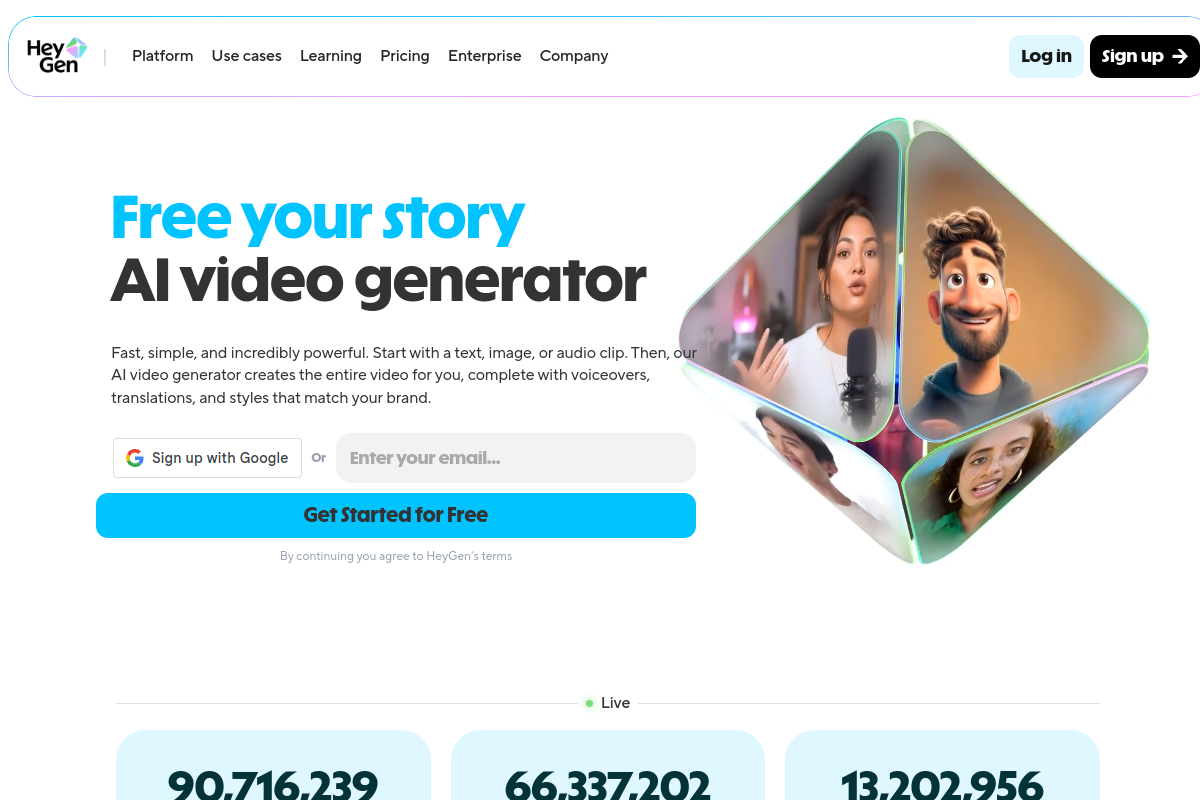1200x800 pixels.
Task: Click Get Started for Free
Action: [x=396, y=515]
